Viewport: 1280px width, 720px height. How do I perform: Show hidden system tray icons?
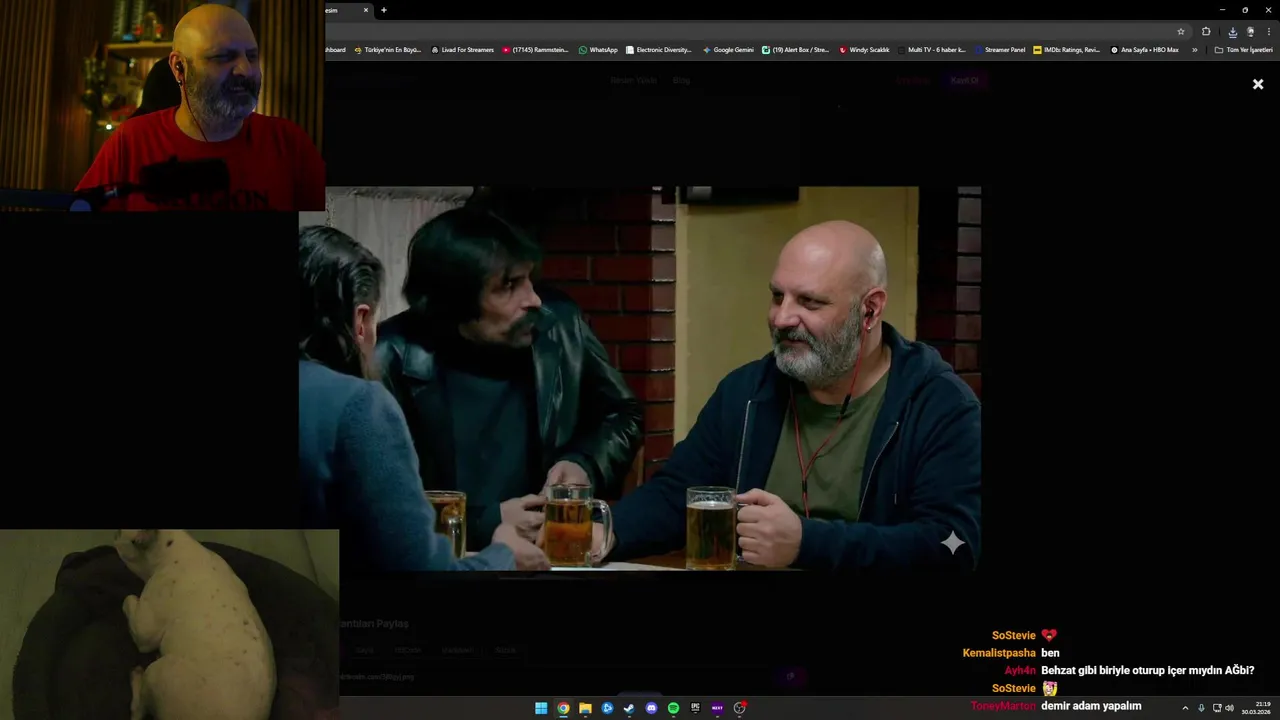point(1185,708)
